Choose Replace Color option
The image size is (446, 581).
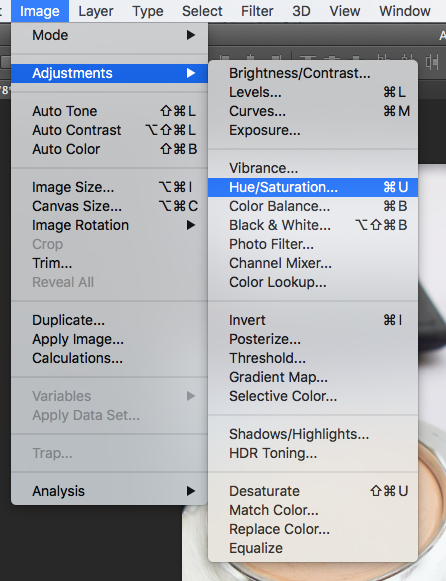tap(313, 529)
